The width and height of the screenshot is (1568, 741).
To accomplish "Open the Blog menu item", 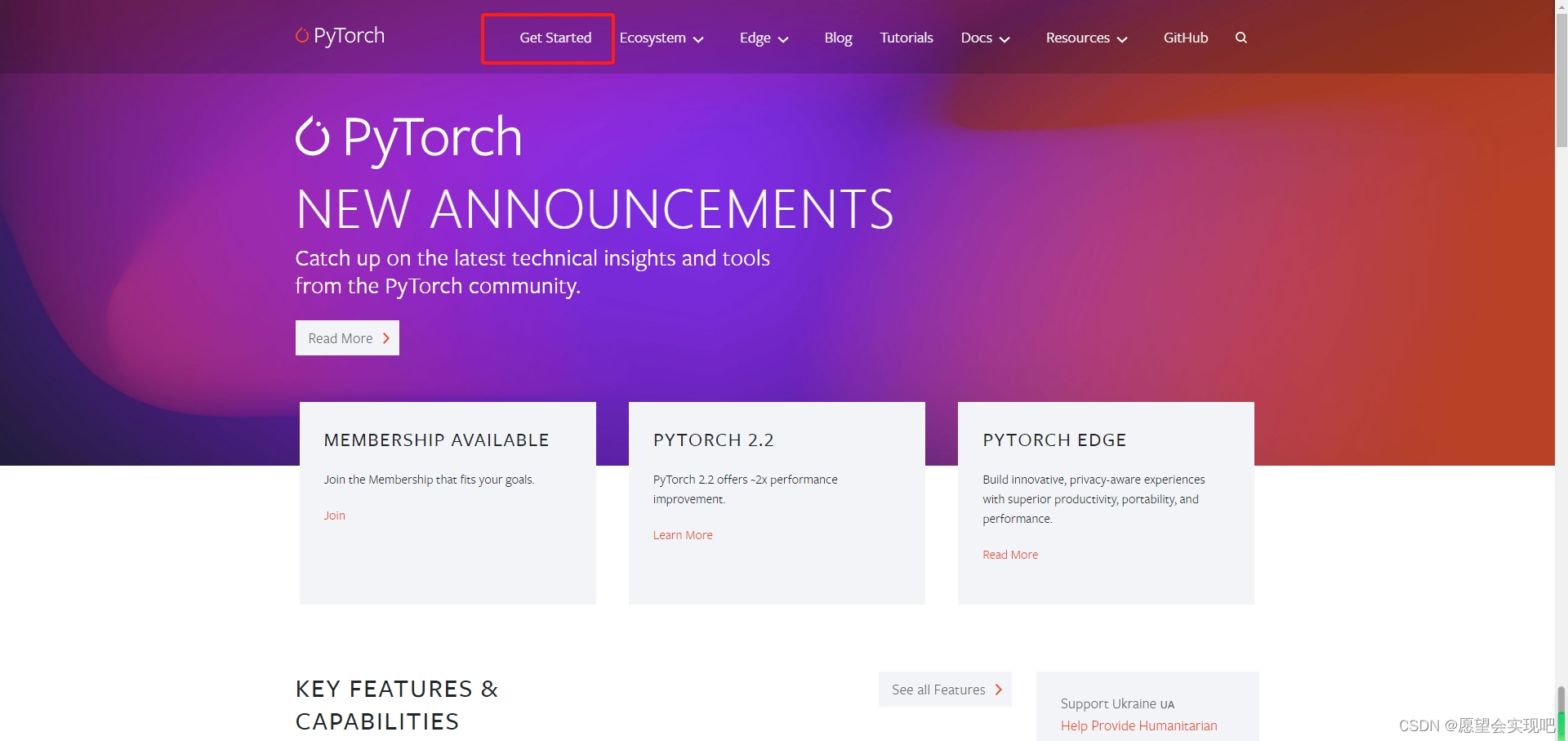I will pyautogui.click(x=837, y=38).
